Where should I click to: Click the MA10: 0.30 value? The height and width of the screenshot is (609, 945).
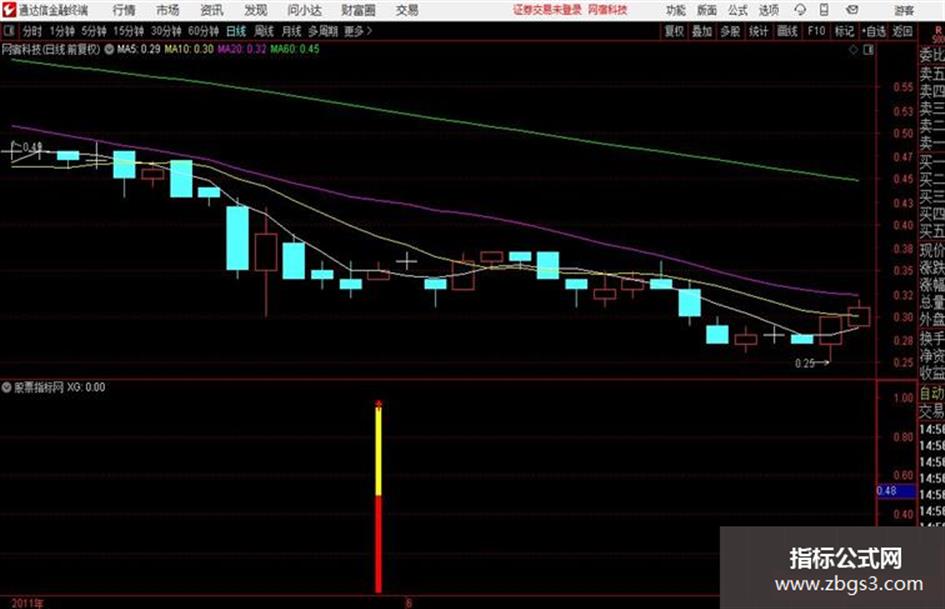(x=189, y=49)
